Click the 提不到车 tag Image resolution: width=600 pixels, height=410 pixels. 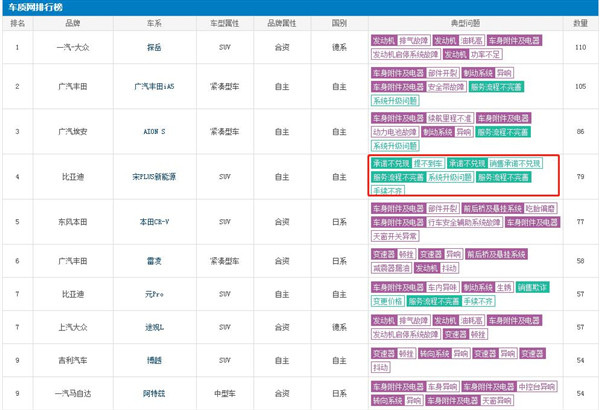(x=428, y=164)
